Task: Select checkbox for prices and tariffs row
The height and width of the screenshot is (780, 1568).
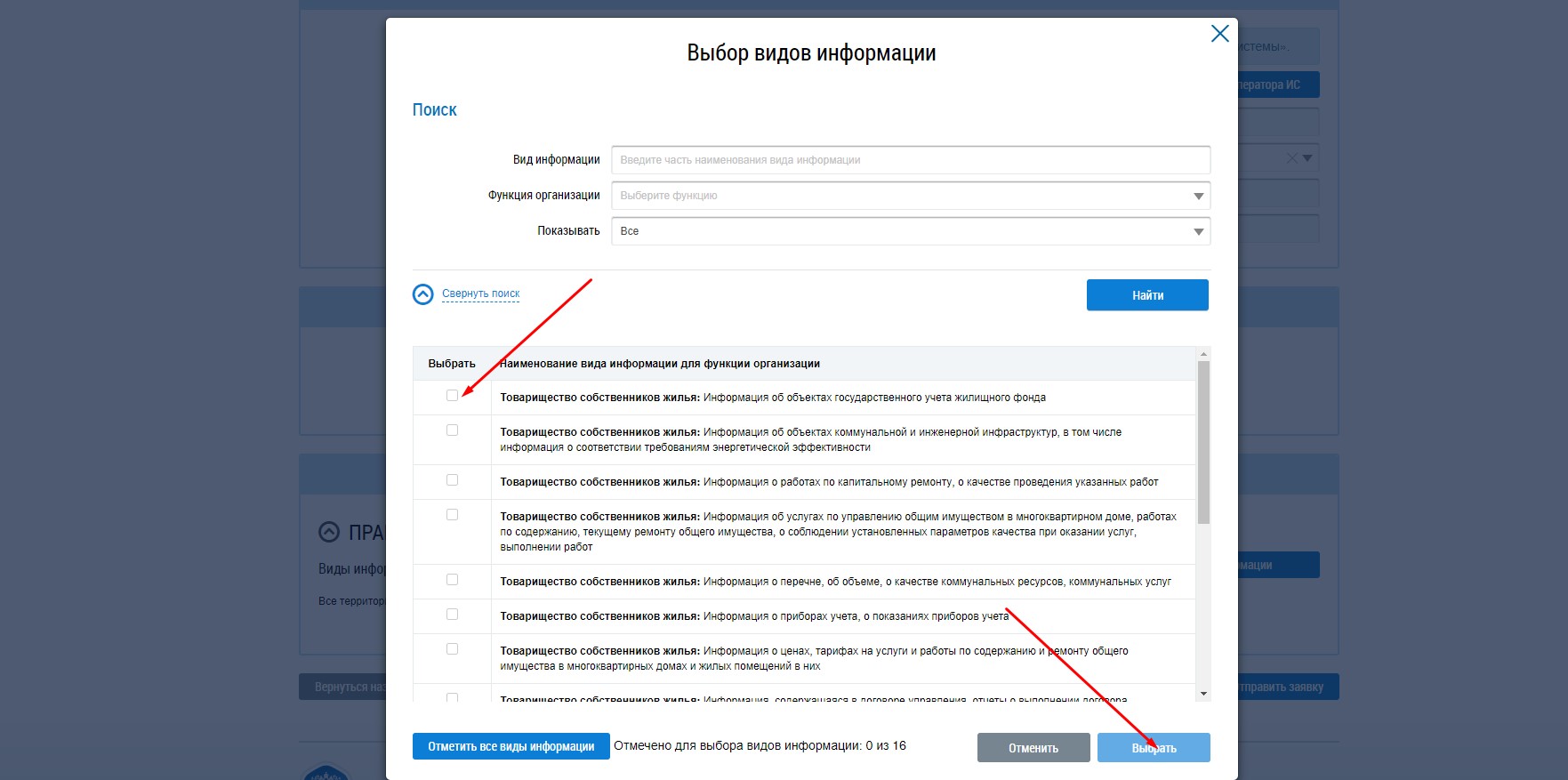Action: [x=452, y=649]
